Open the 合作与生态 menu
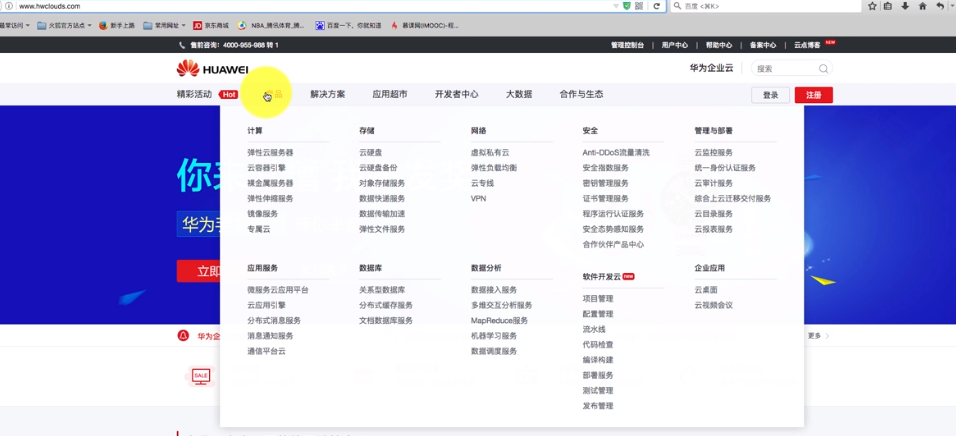The image size is (956, 436). (581, 95)
